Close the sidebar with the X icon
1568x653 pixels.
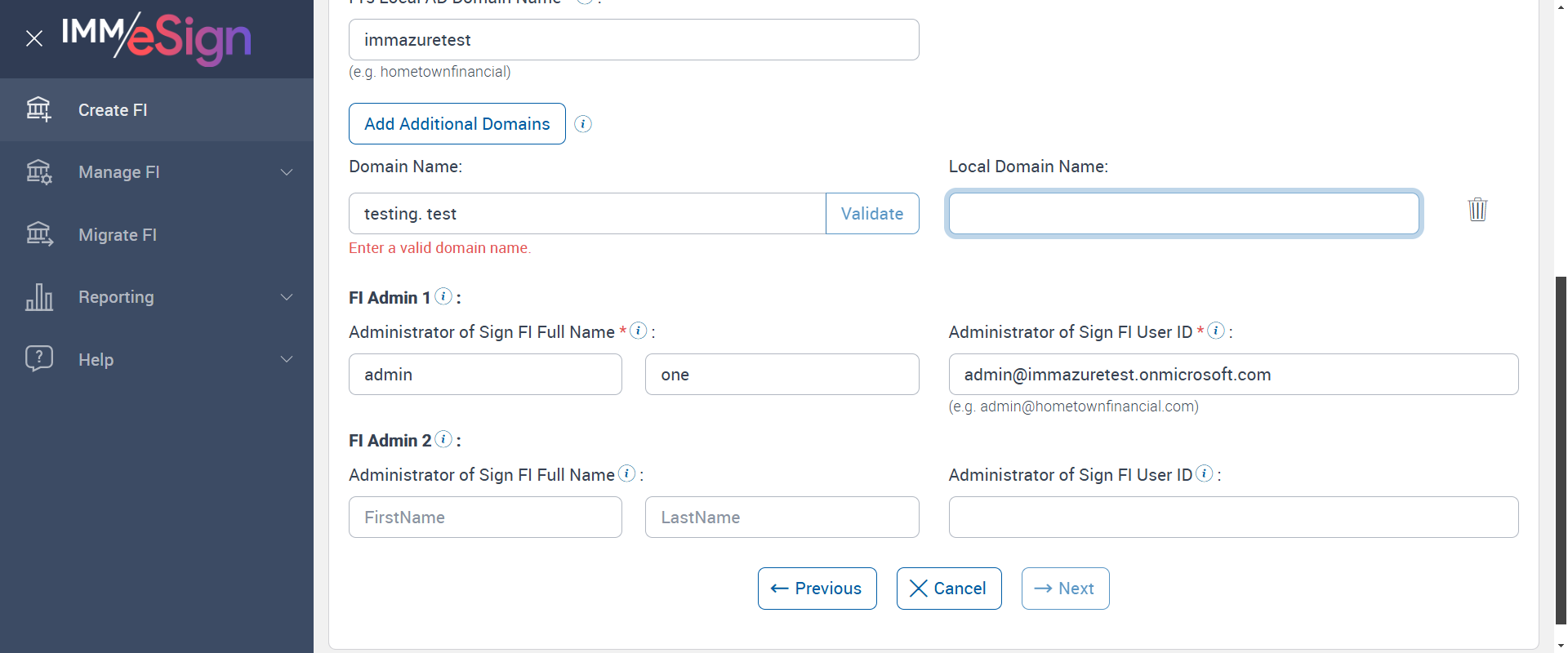tap(34, 38)
